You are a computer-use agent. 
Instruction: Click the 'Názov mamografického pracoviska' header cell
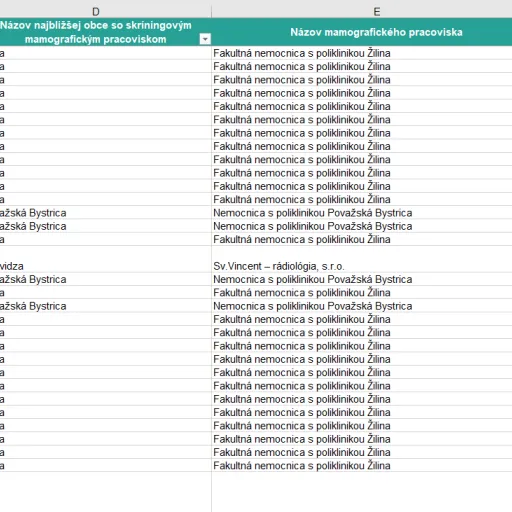coord(362,32)
